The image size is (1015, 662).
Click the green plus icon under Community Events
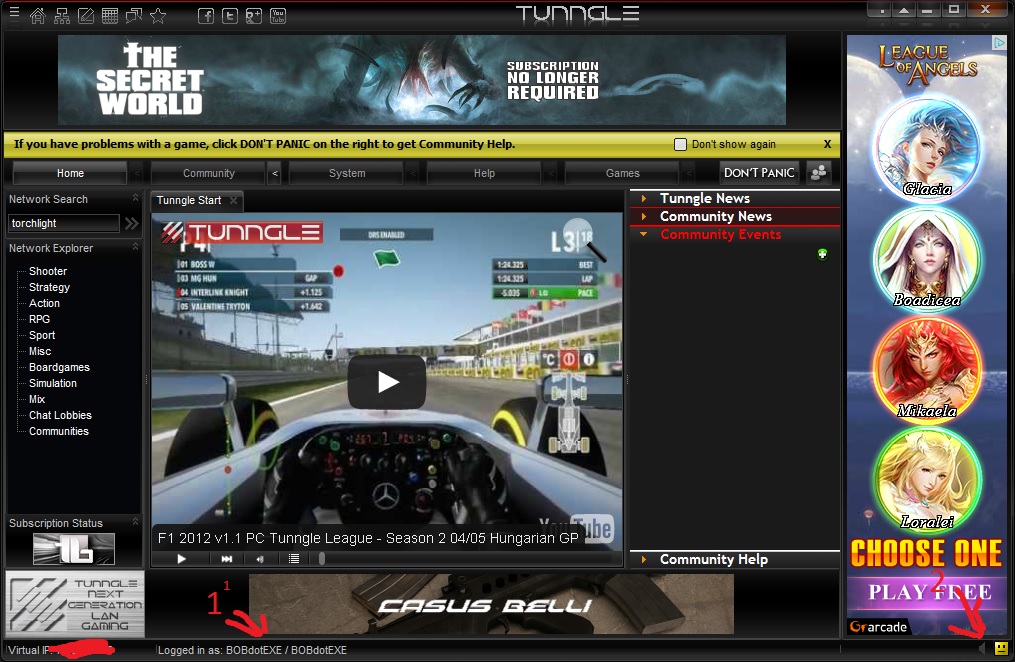(822, 254)
